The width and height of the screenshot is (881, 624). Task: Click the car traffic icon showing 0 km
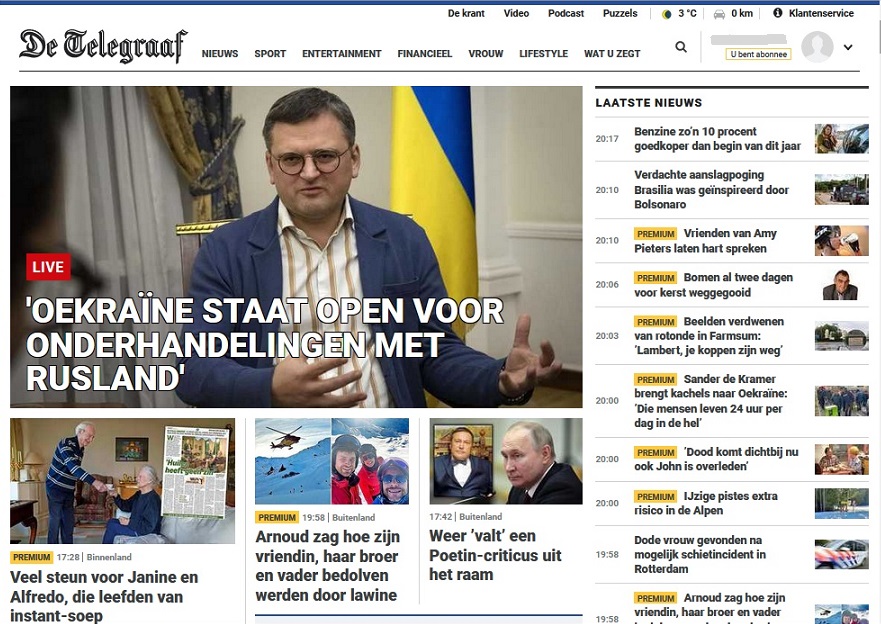pos(719,14)
